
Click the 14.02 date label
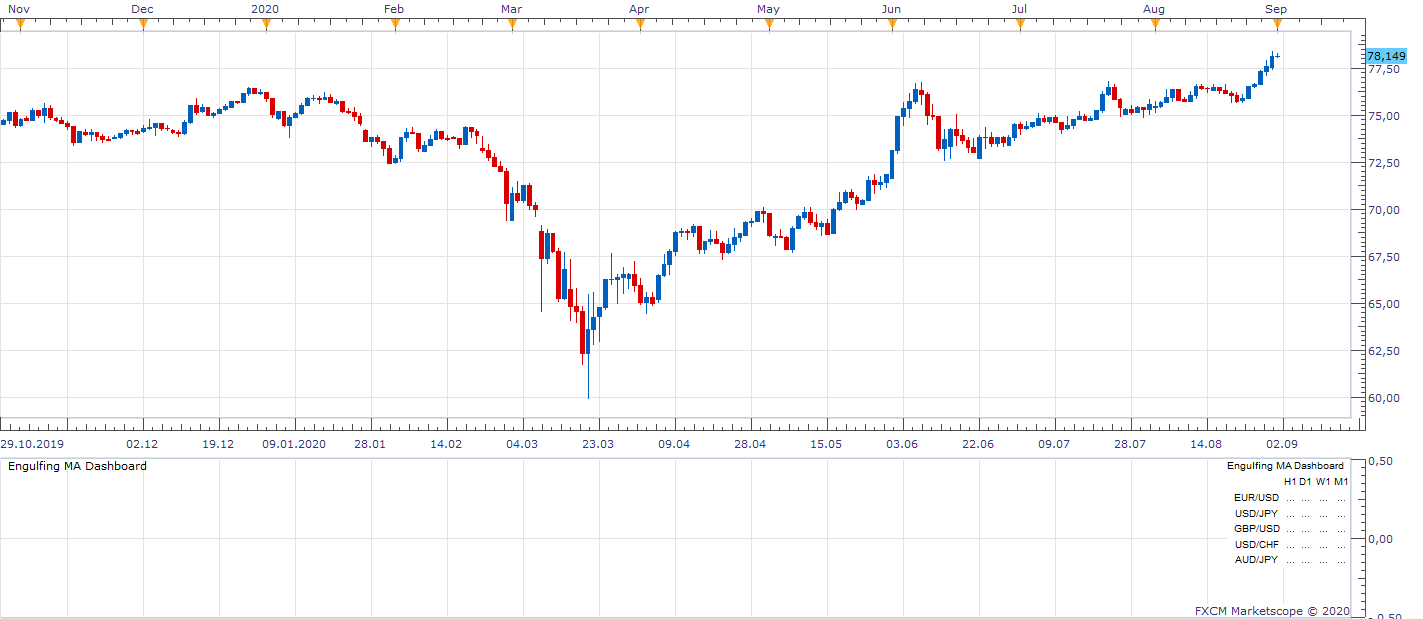(445, 444)
